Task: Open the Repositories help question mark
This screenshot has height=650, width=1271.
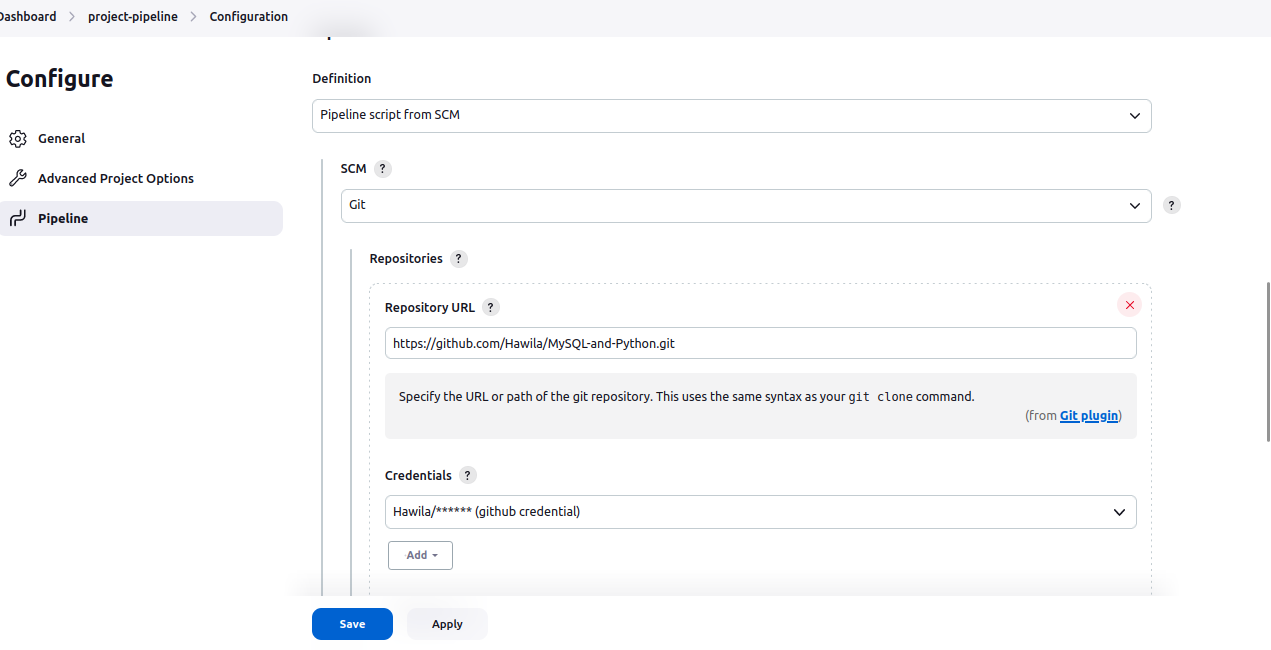Action: coord(458,258)
